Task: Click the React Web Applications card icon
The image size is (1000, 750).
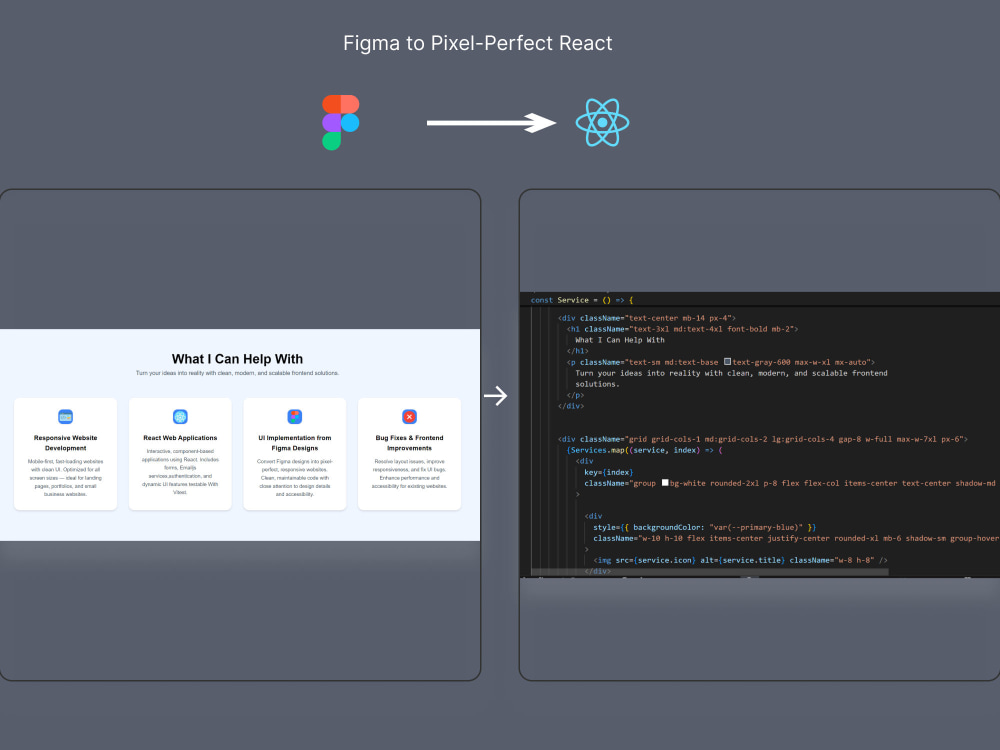Action: 180,416
